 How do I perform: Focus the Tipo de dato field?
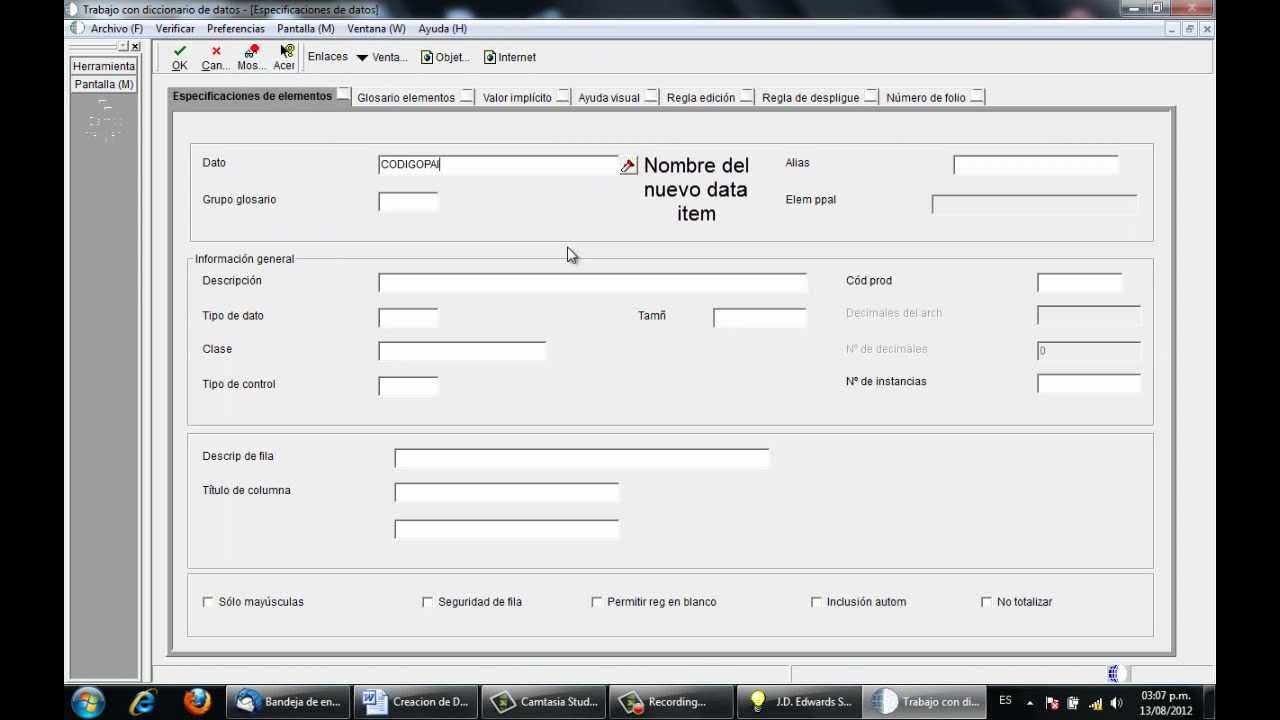[408, 318]
